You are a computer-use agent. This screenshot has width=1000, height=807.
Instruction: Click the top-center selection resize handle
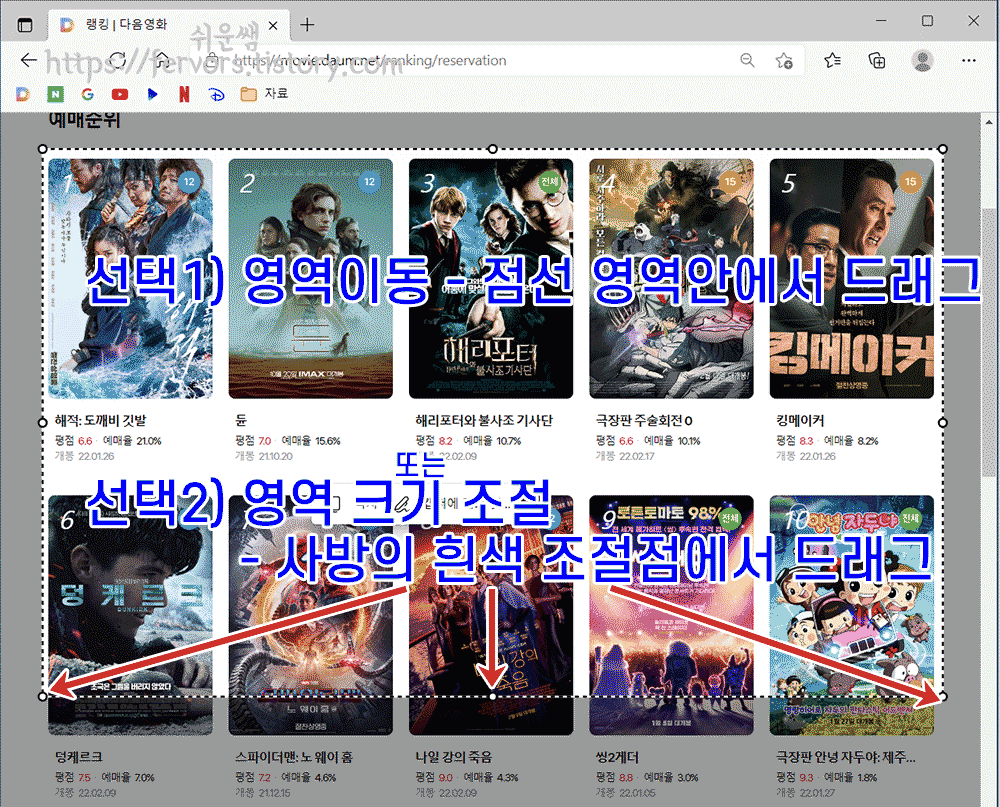pyautogui.click(x=492, y=149)
